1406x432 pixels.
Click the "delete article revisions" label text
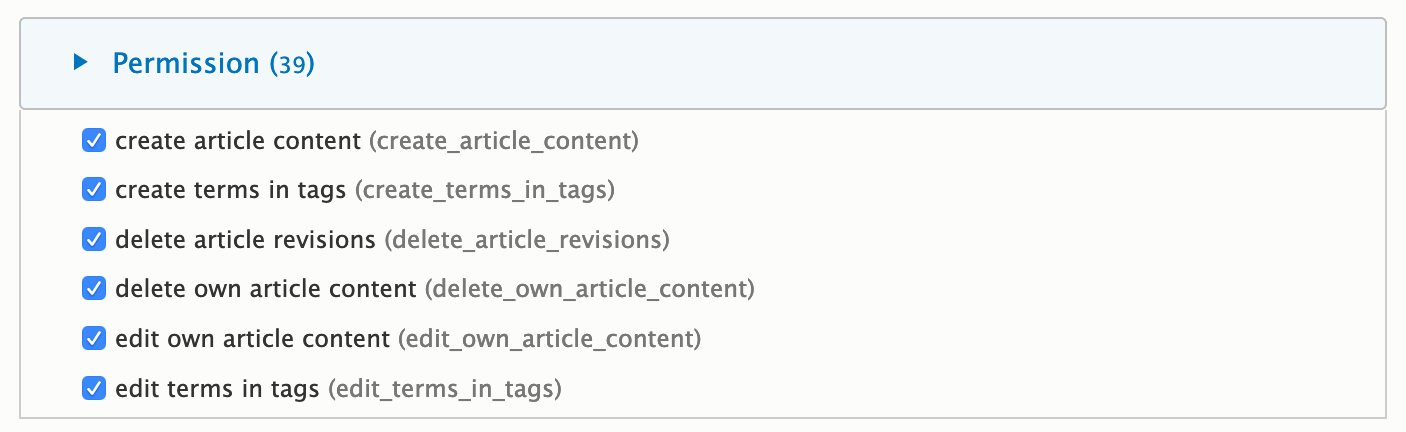246,240
